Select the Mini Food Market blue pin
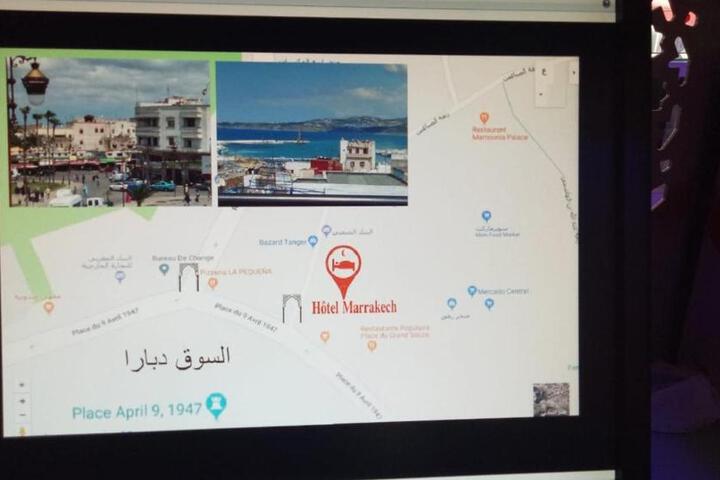Viewport: 720px width, 480px height. (x=486, y=216)
